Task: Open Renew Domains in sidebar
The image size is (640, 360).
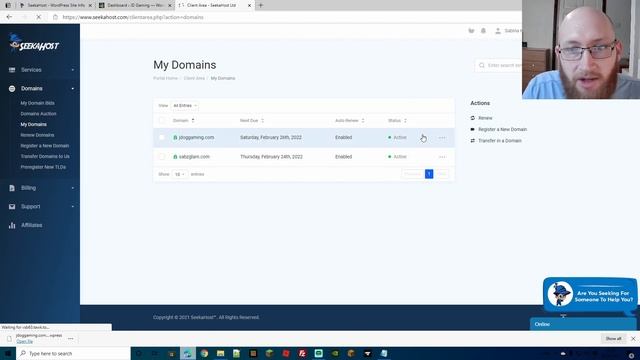Action: 37,135
